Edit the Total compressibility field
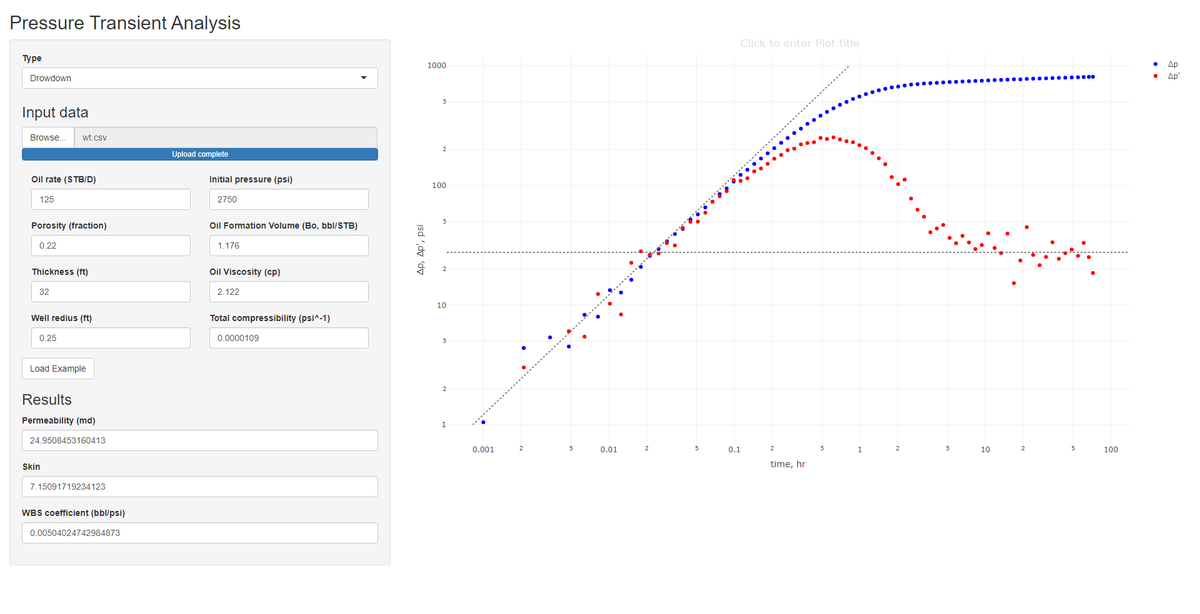Screen dimensions: 1200x614 point(289,338)
